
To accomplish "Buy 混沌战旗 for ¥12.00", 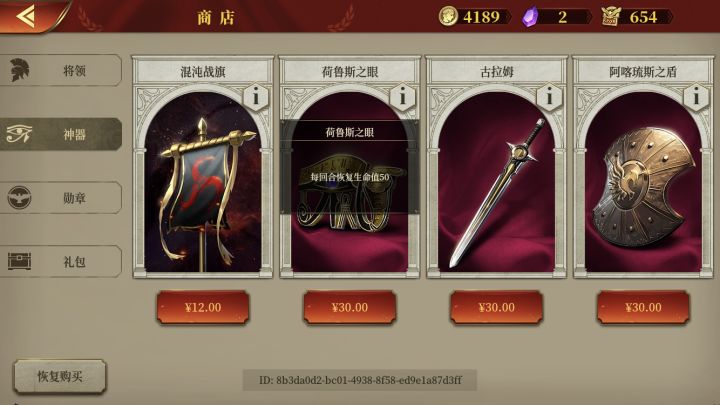I will (x=203, y=308).
